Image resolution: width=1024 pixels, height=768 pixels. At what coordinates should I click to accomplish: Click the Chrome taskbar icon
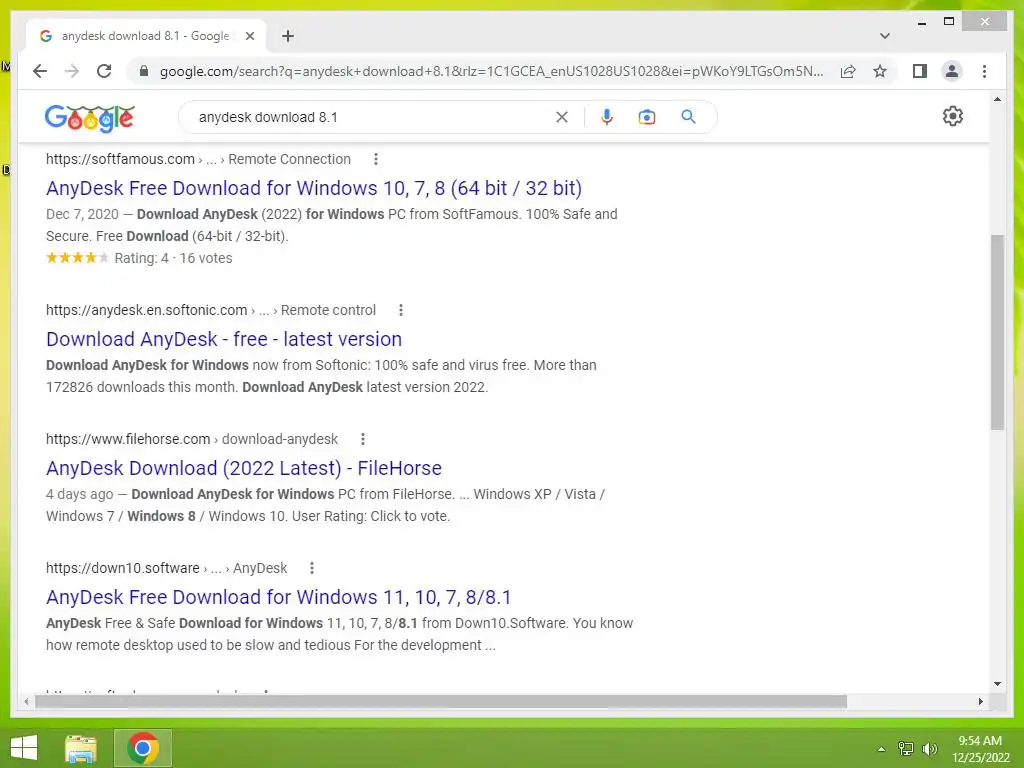pyautogui.click(x=143, y=748)
